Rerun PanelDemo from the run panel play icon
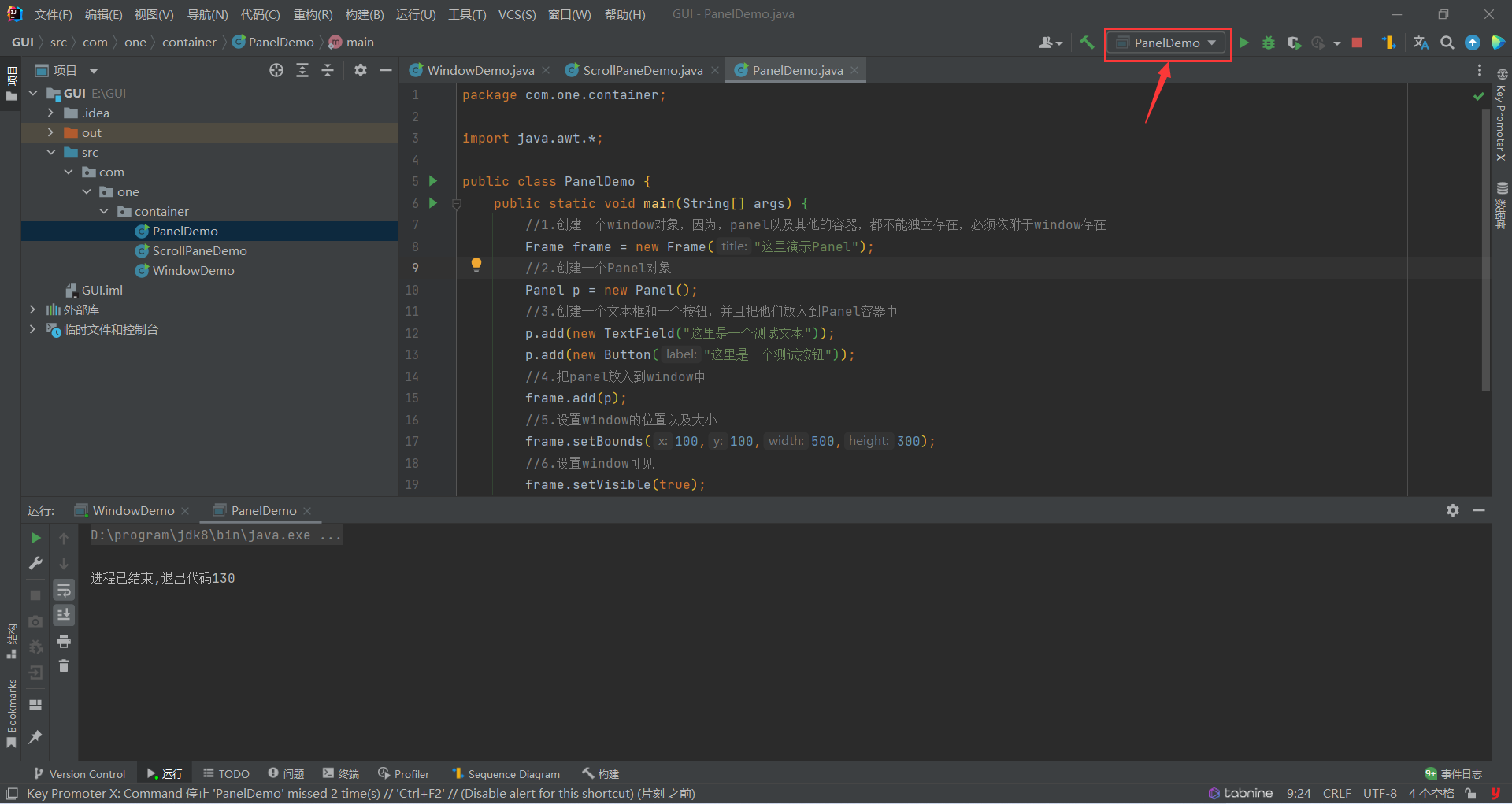The height and width of the screenshot is (804, 1512). pos(35,538)
